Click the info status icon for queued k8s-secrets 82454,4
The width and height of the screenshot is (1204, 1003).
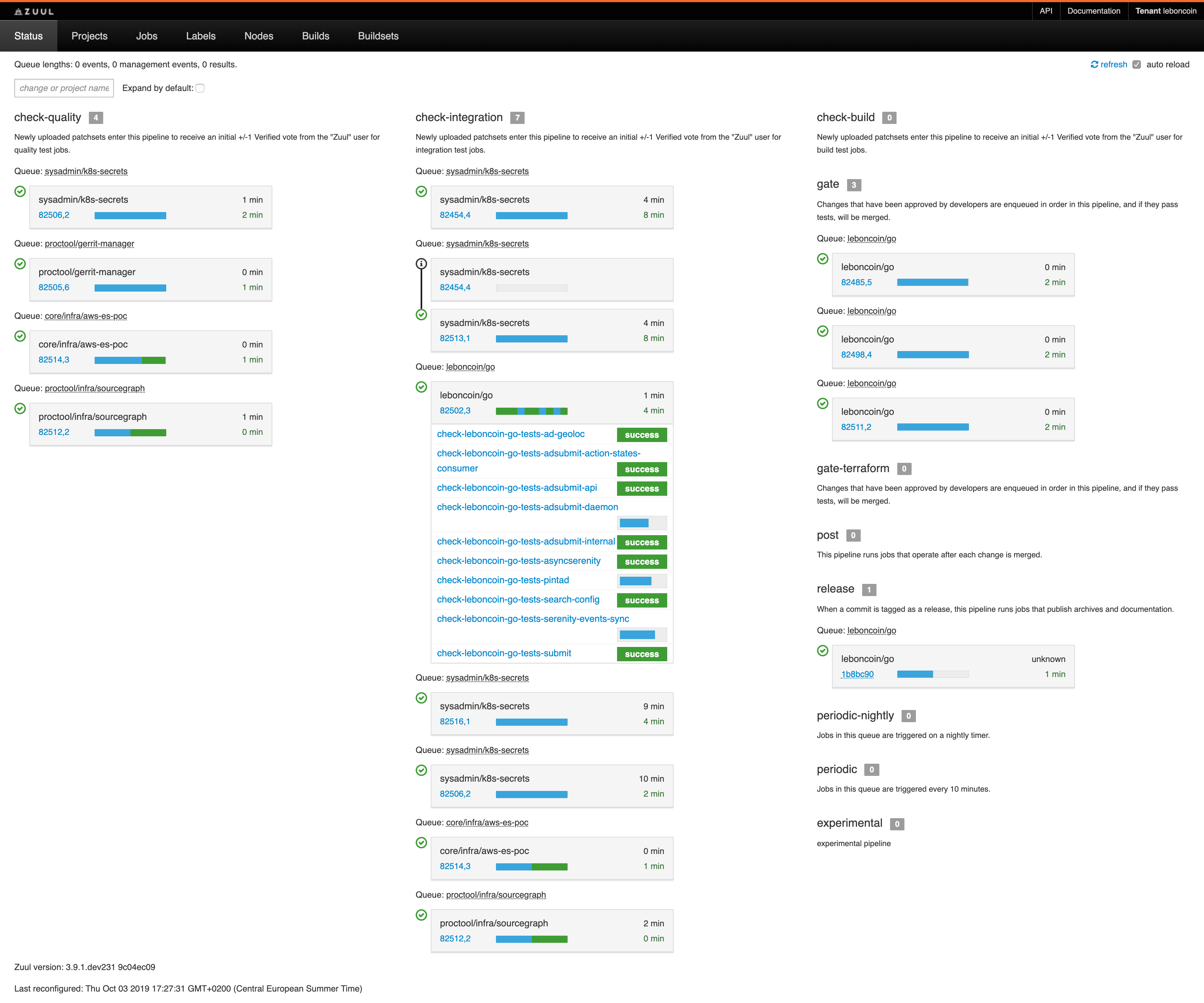pyautogui.click(x=421, y=264)
